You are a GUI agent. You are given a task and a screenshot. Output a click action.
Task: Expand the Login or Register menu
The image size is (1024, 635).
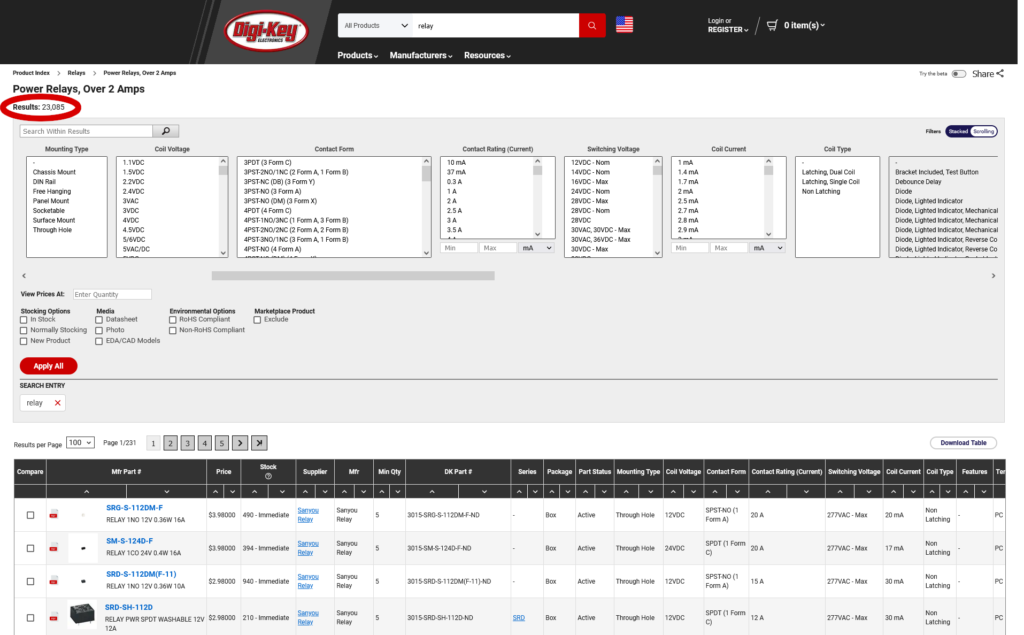728,25
